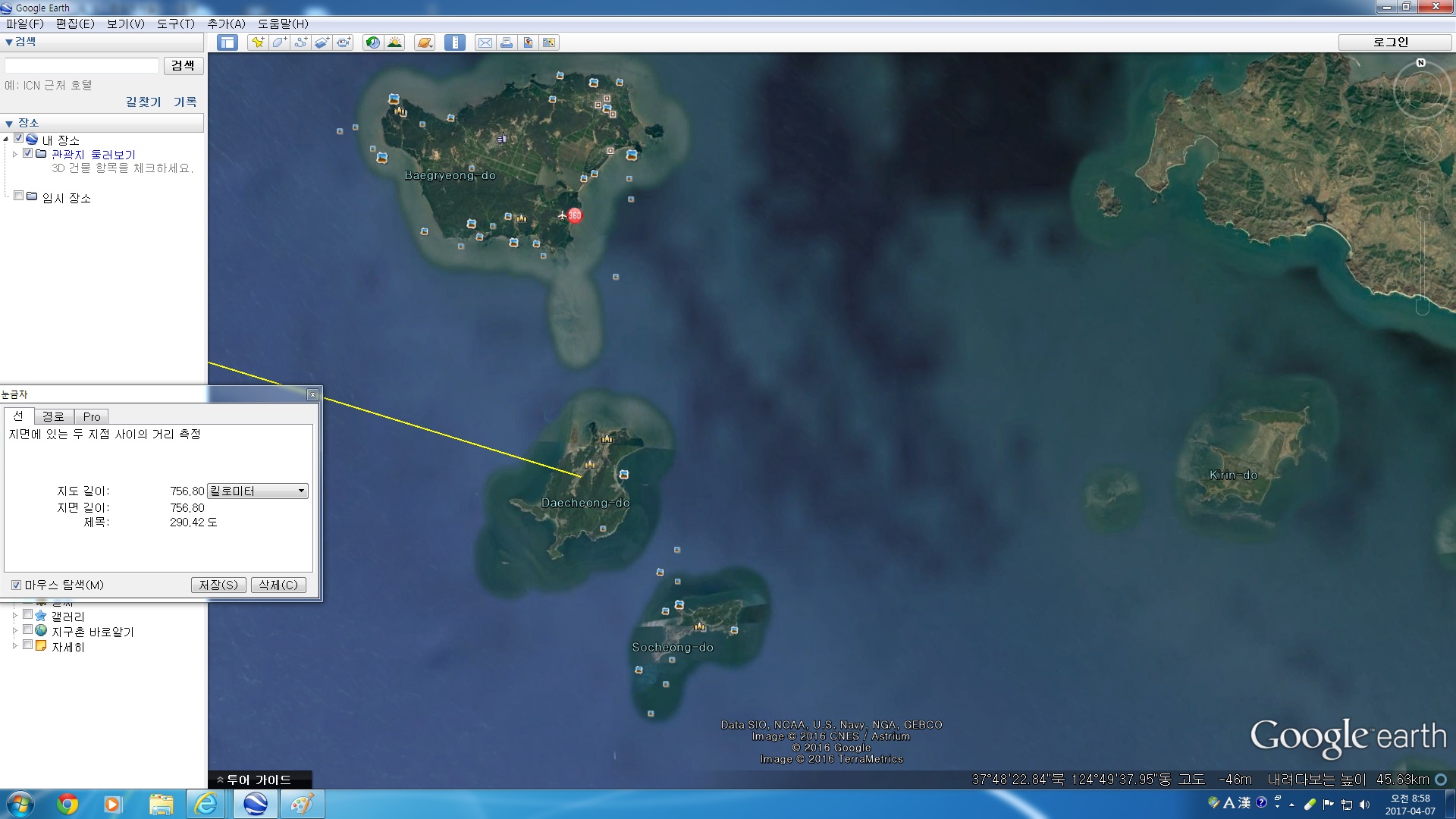Open the 보기(V) menu

[x=126, y=24]
